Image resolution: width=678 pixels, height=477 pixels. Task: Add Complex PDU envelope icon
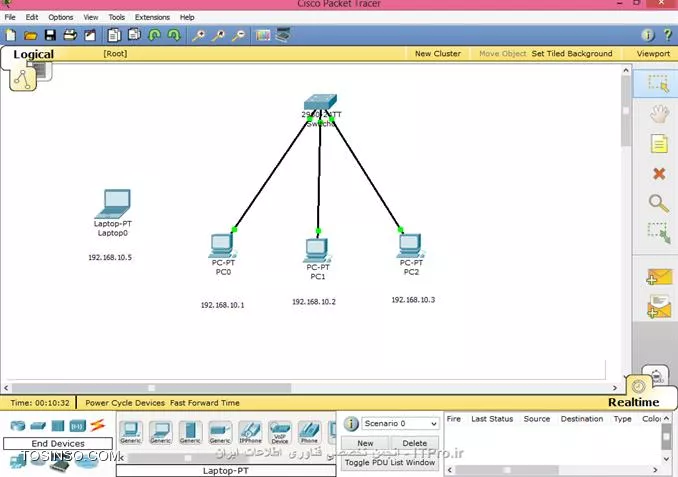click(x=659, y=307)
